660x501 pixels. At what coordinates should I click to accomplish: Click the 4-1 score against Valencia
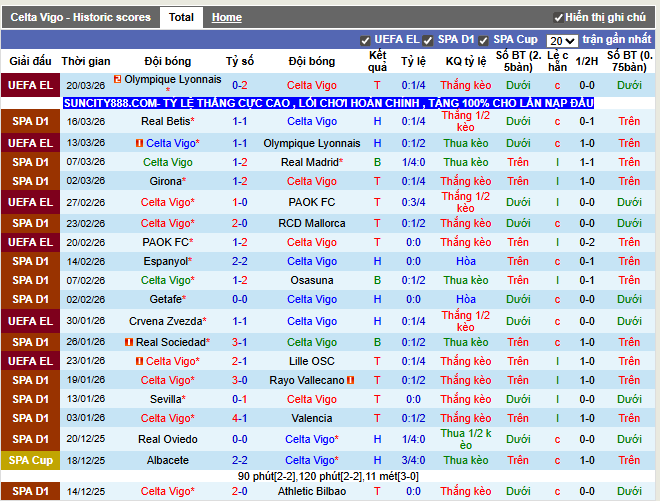point(240,418)
